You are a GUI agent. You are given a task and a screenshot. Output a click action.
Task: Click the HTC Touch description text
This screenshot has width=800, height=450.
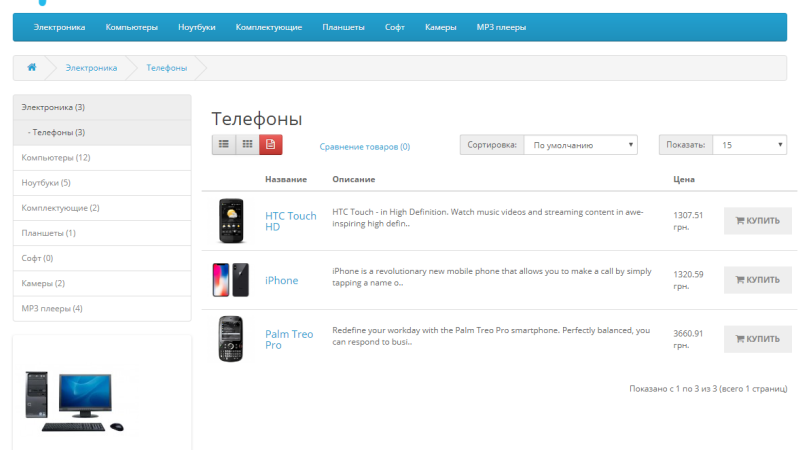[x=488, y=218]
